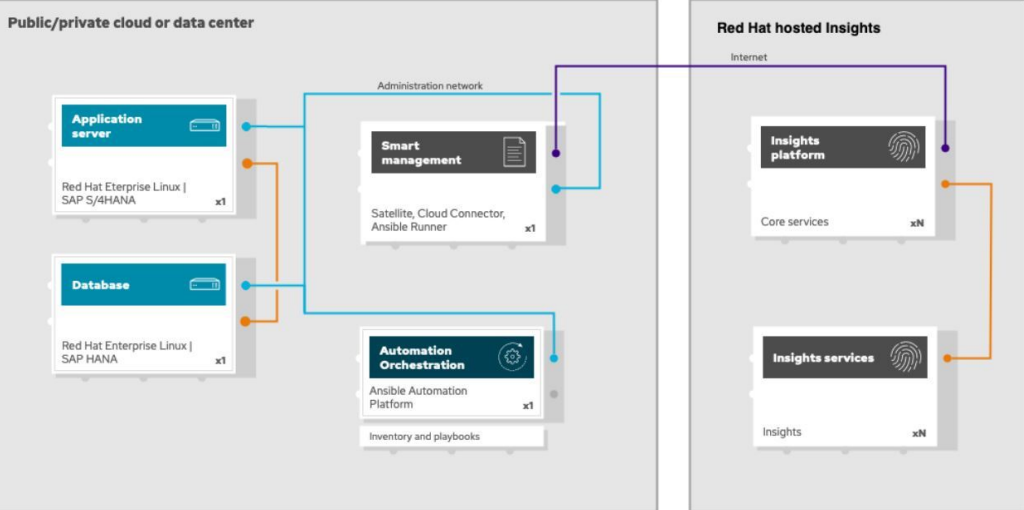1024x510 pixels.
Task: Click the document icon in Smart management header
Action: pos(515,152)
